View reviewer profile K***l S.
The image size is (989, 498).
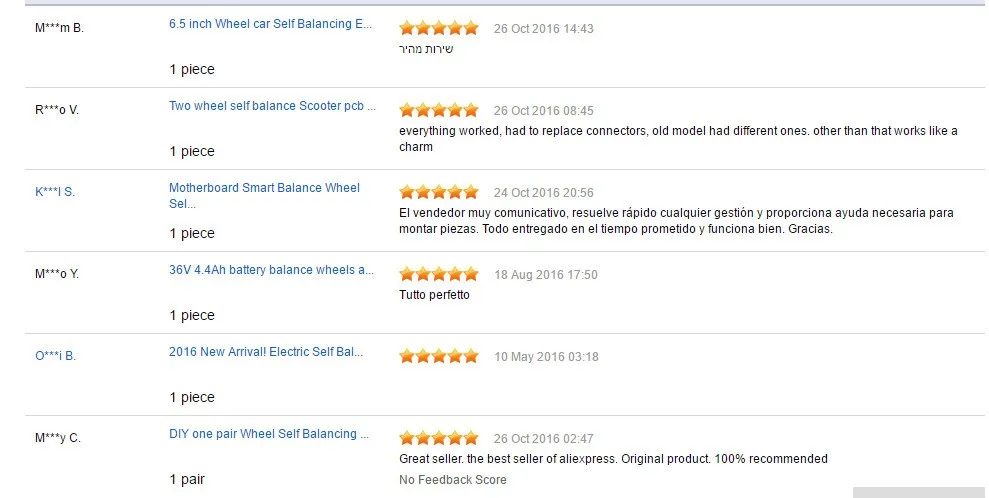55,192
